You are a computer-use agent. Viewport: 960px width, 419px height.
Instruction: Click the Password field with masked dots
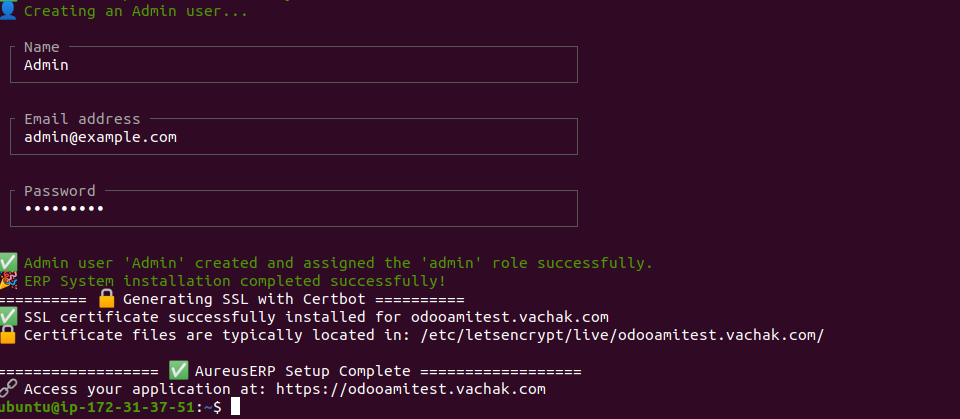click(x=294, y=208)
